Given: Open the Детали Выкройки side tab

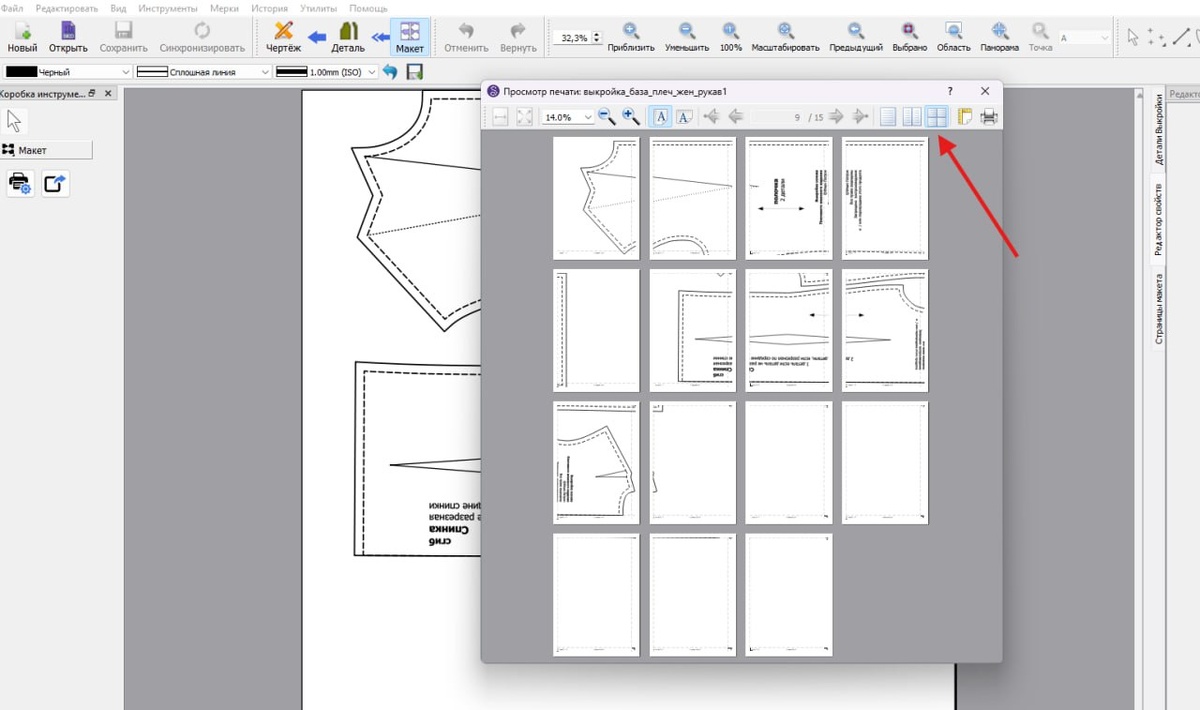Looking at the screenshot, I should tap(1159, 128).
